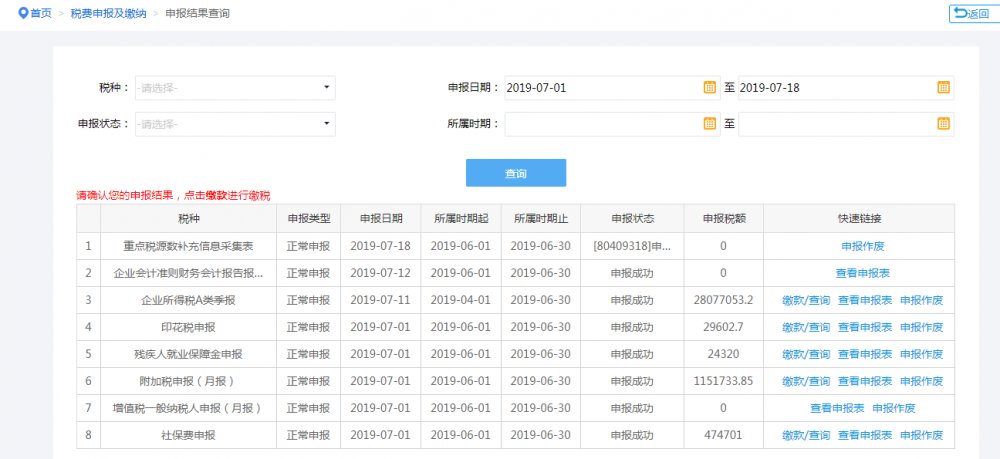Click the 申报税额 column header
The image size is (1000, 459).
coord(723,219)
